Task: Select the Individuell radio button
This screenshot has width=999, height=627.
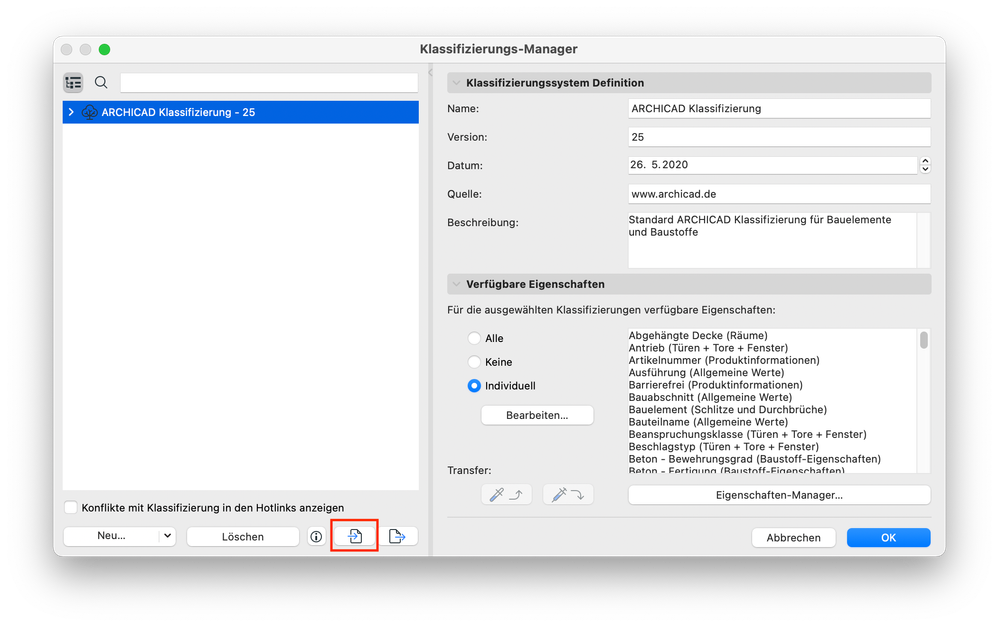Action: (474, 386)
